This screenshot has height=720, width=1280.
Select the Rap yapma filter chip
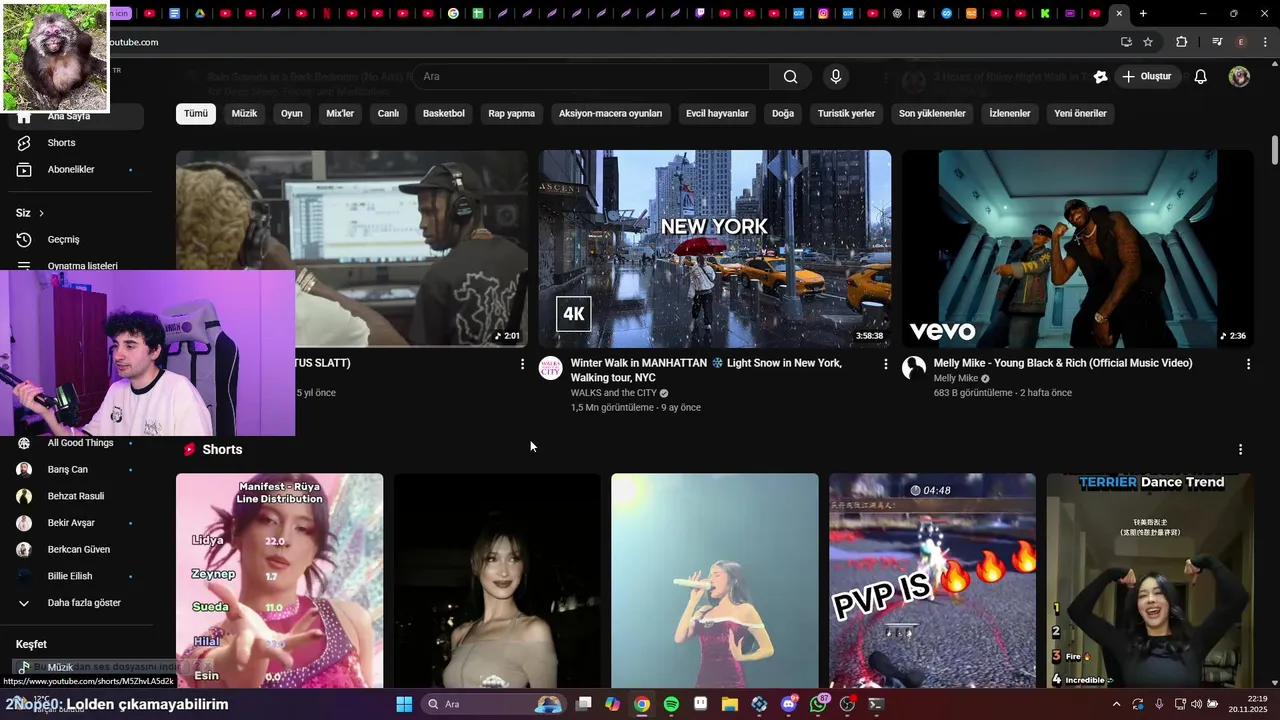pos(512,114)
